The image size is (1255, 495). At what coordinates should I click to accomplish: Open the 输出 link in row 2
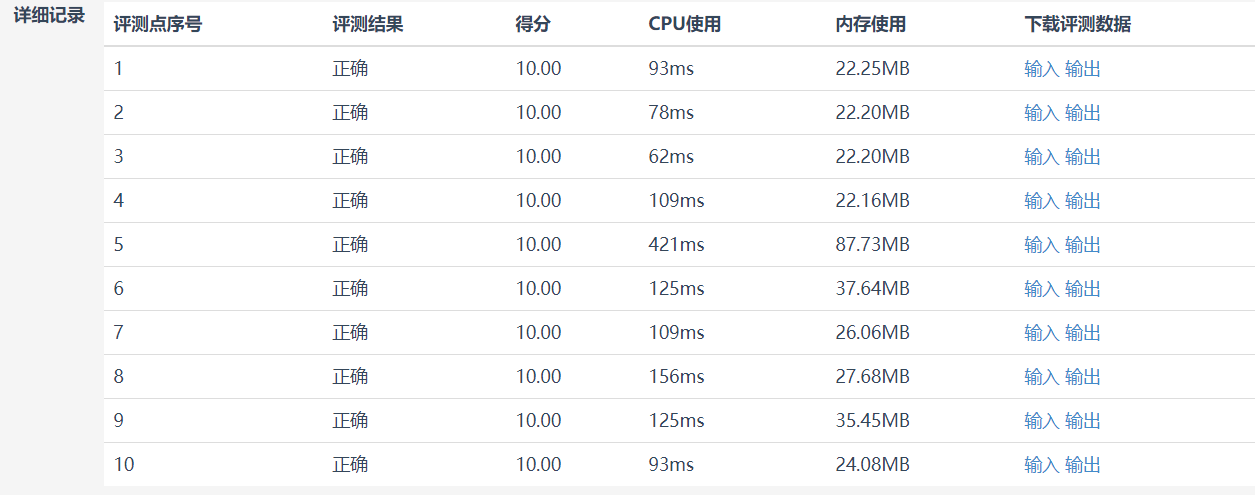[x=1083, y=113]
